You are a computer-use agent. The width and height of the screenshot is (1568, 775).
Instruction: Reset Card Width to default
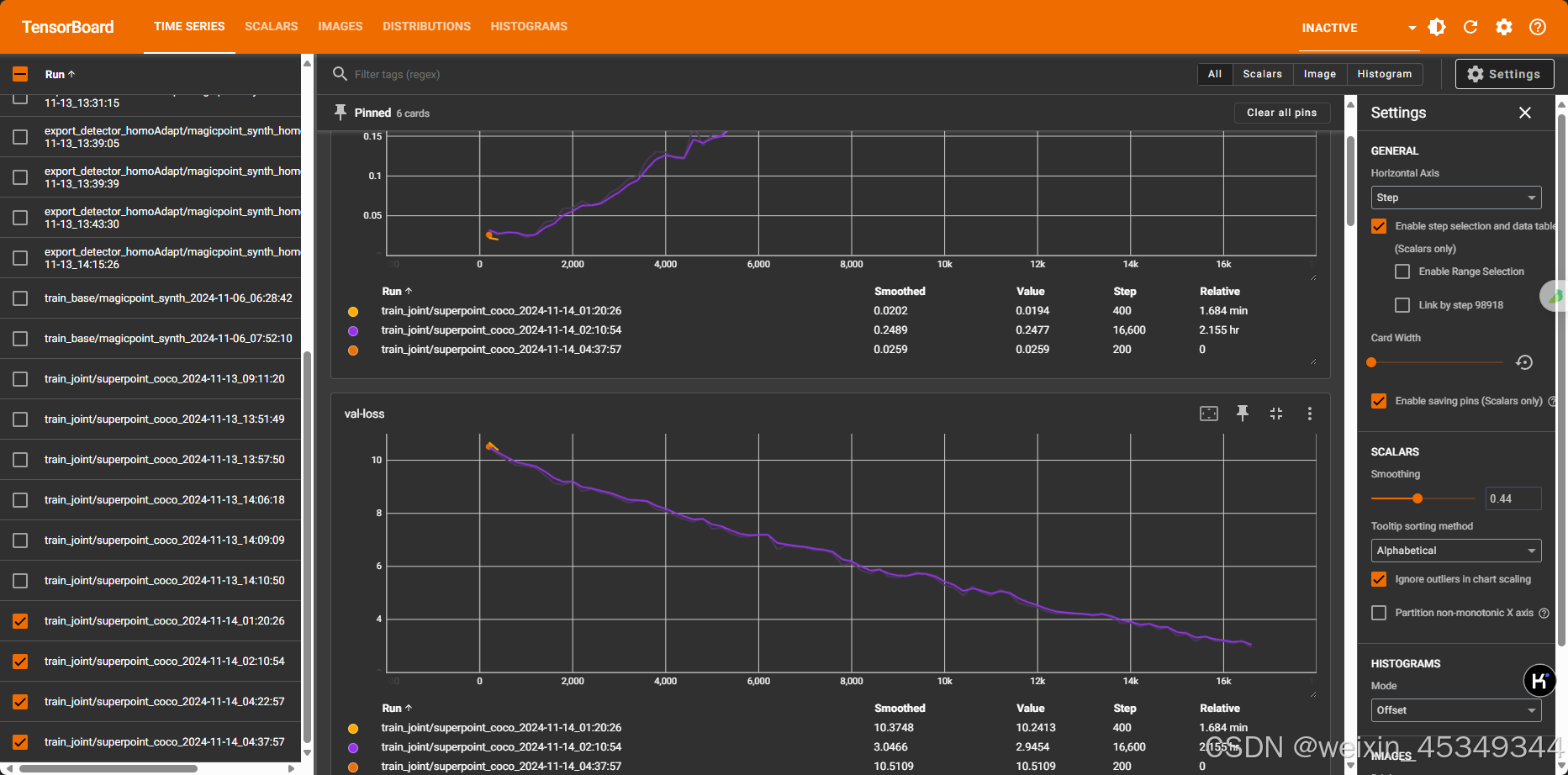[x=1524, y=362]
